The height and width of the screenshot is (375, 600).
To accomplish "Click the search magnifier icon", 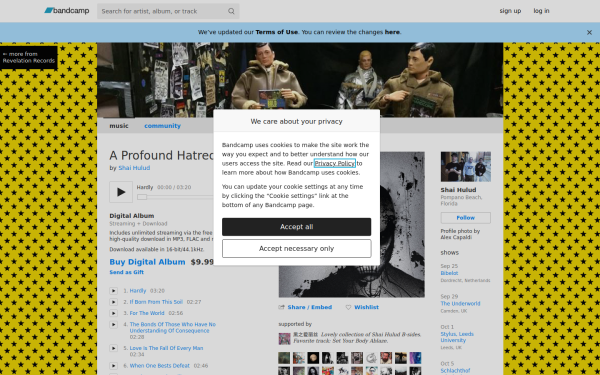I will click(x=231, y=11).
